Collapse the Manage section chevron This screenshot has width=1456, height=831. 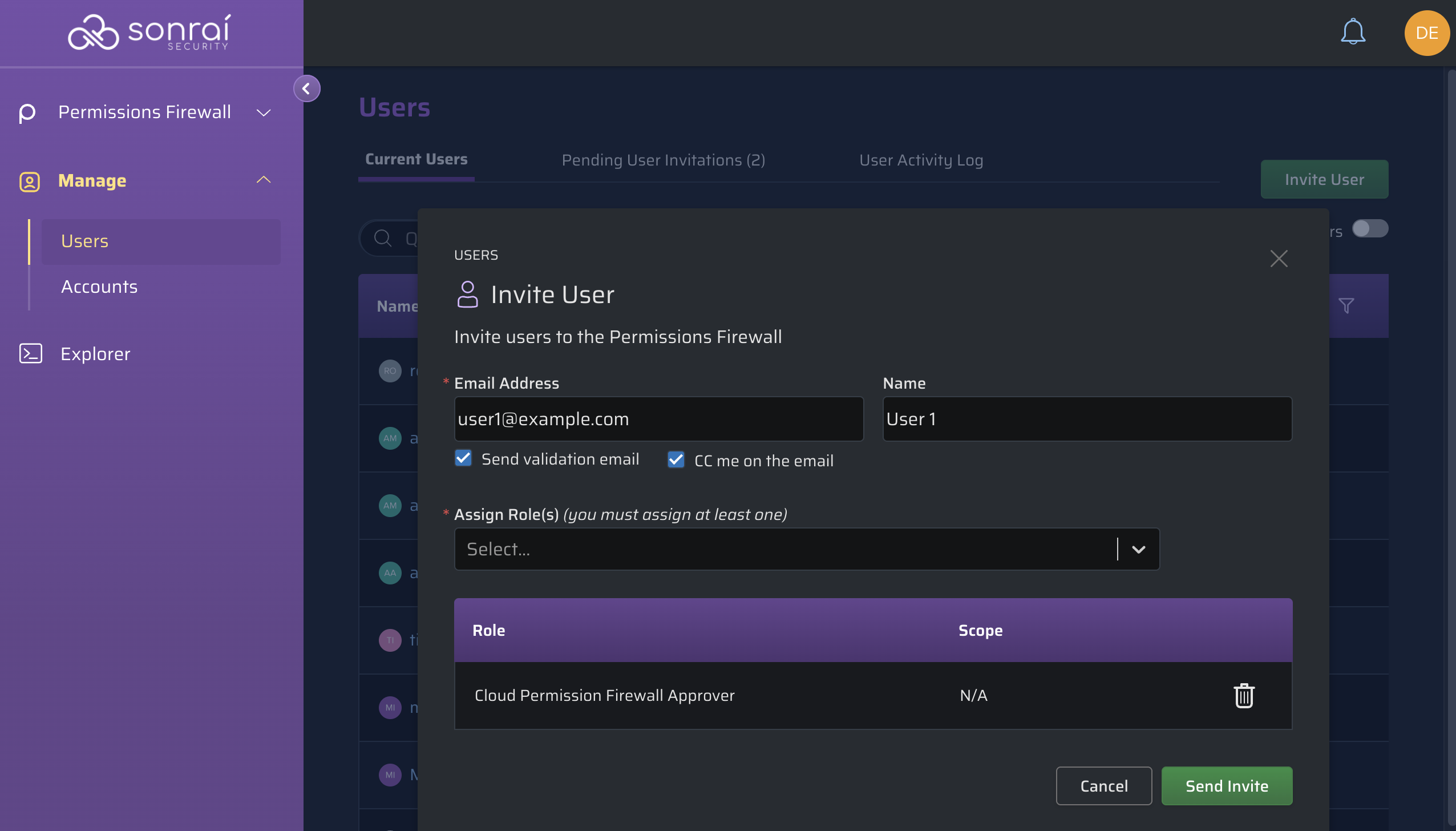pos(264,180)
